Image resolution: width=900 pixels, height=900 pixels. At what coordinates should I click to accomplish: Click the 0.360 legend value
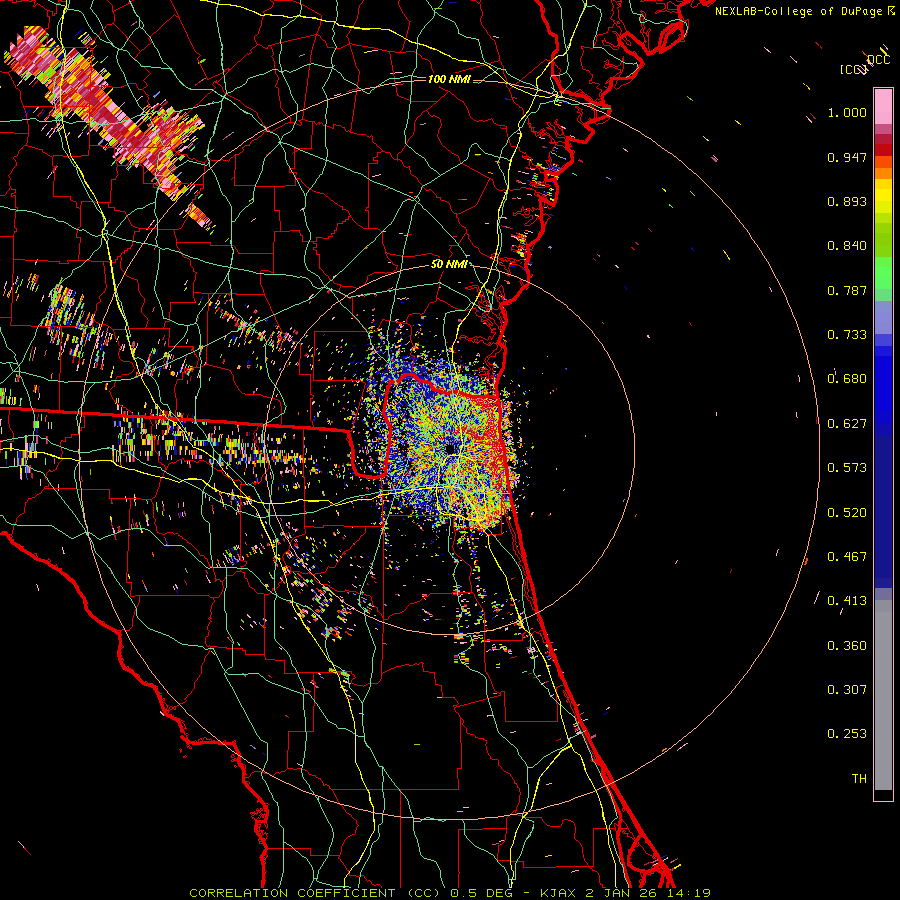(847, 646)
